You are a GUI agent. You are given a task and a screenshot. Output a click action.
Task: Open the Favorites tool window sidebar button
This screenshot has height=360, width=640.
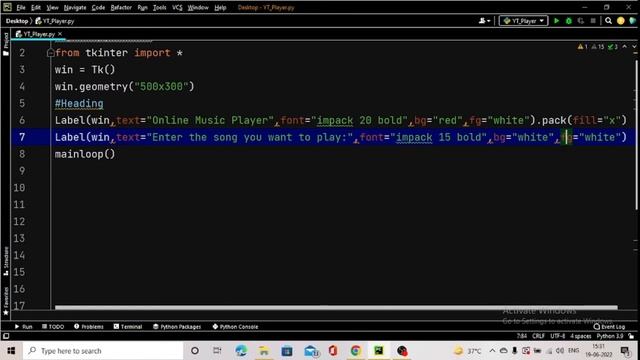pyautogui.click(x=6, y=301)
